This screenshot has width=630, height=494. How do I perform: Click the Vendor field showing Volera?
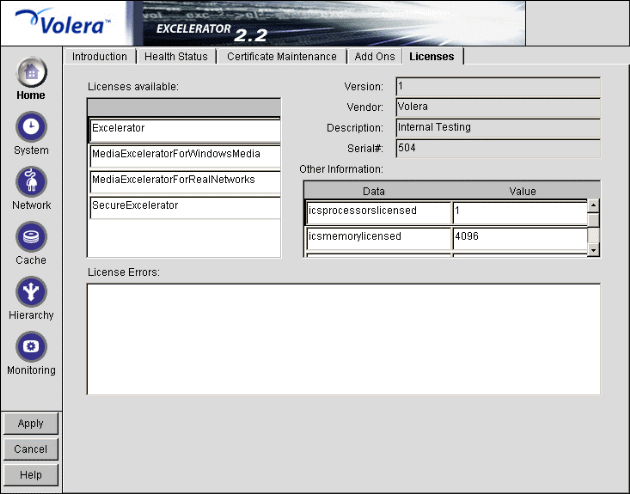[x=498, y=108]
